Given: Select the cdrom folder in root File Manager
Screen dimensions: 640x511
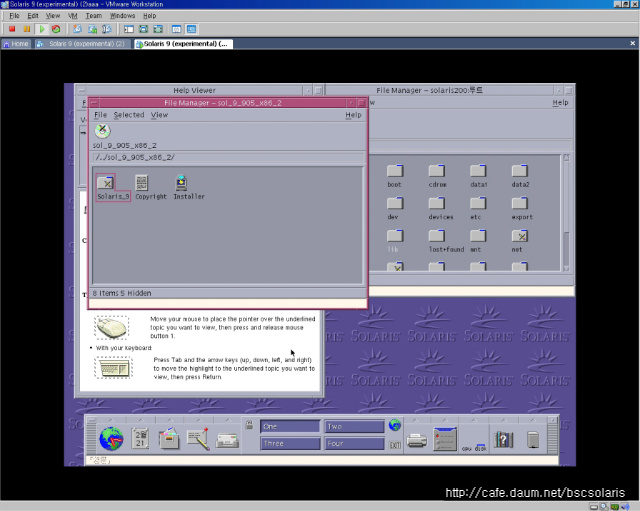Looking at the screenshot, I should [x=437, y=176].
